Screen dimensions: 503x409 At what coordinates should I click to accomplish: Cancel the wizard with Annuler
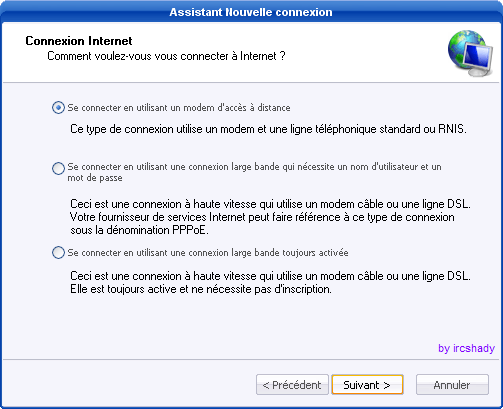(452, 385)
